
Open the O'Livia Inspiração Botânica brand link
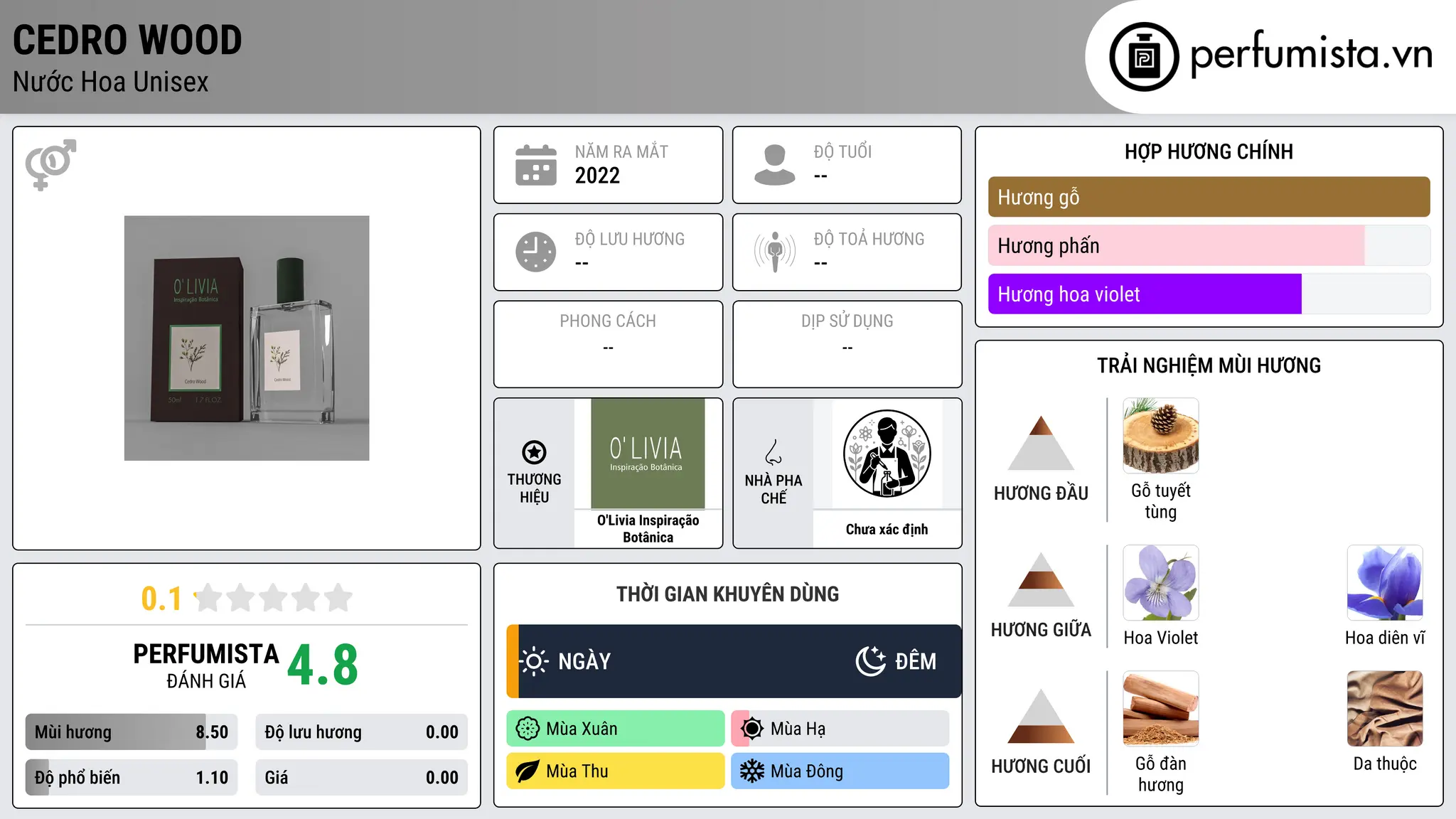648,529
